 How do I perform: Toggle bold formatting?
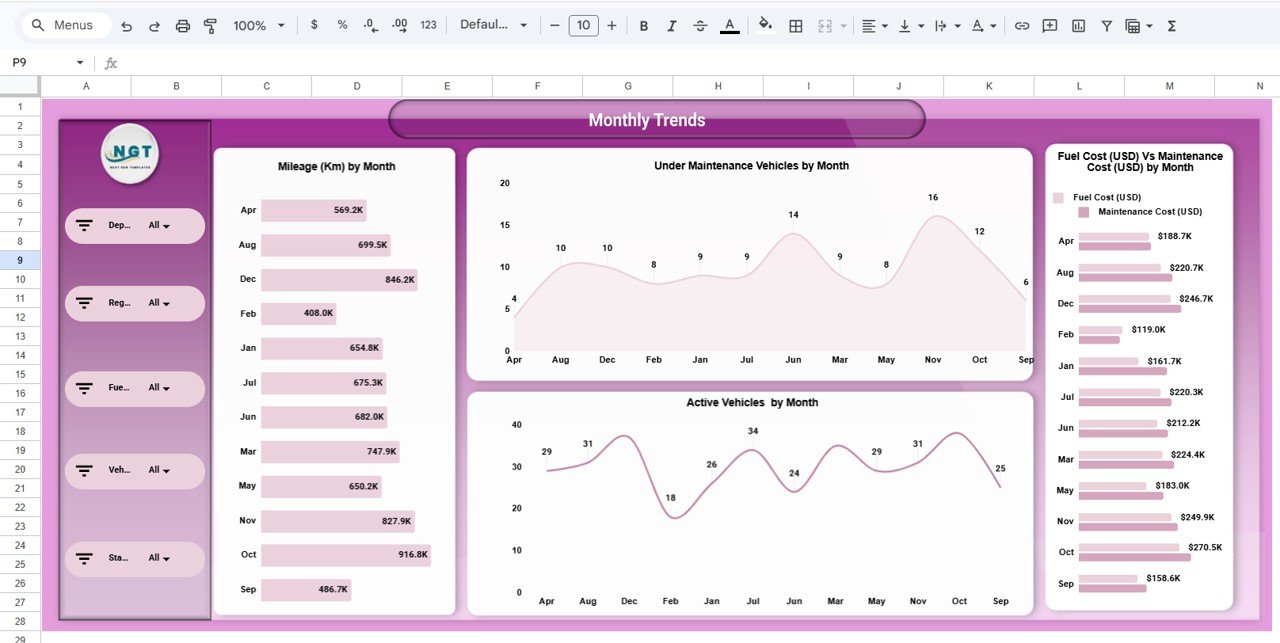(644, 25)
